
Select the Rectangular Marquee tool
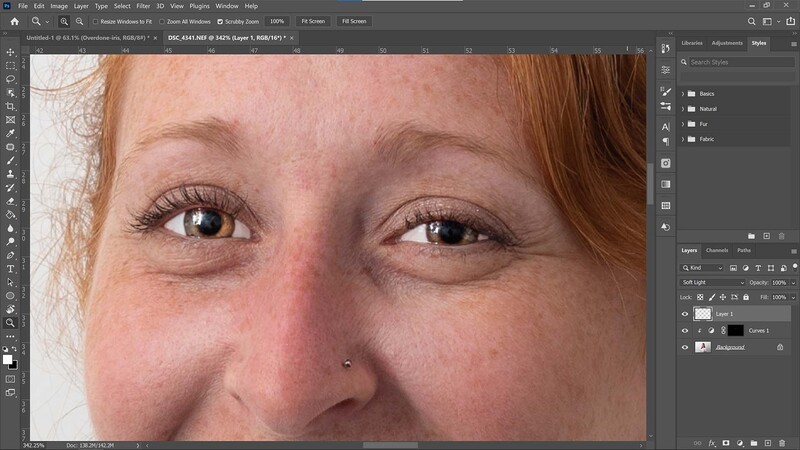[10, 66]
